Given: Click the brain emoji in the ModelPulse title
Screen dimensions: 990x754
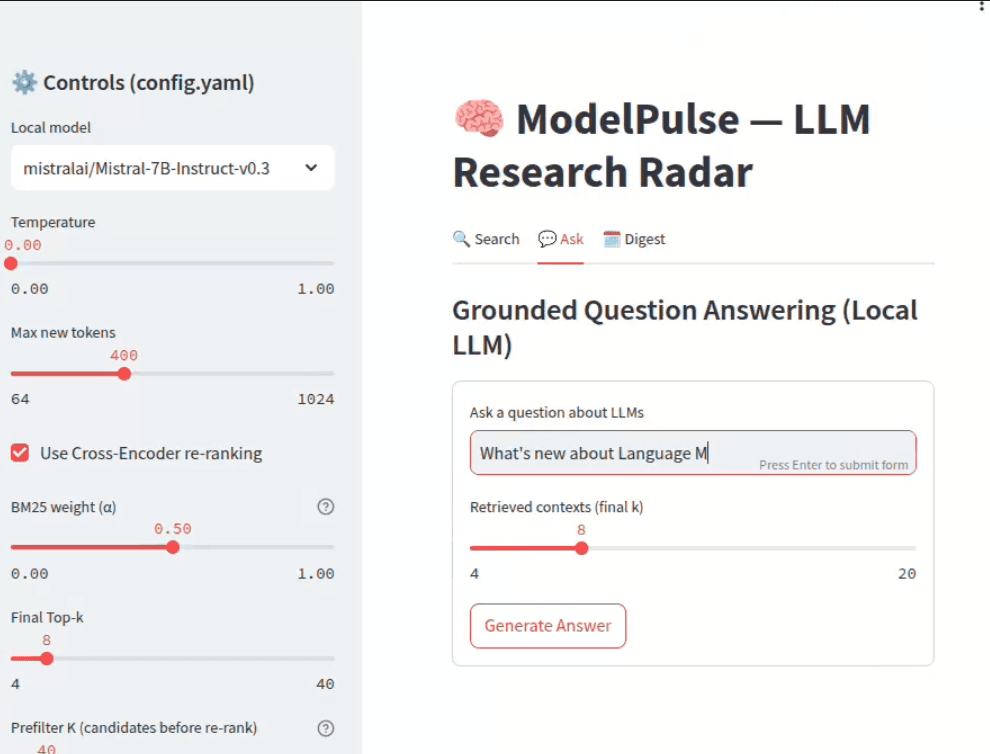Looking at the screenshot, I should click(480, 119).
